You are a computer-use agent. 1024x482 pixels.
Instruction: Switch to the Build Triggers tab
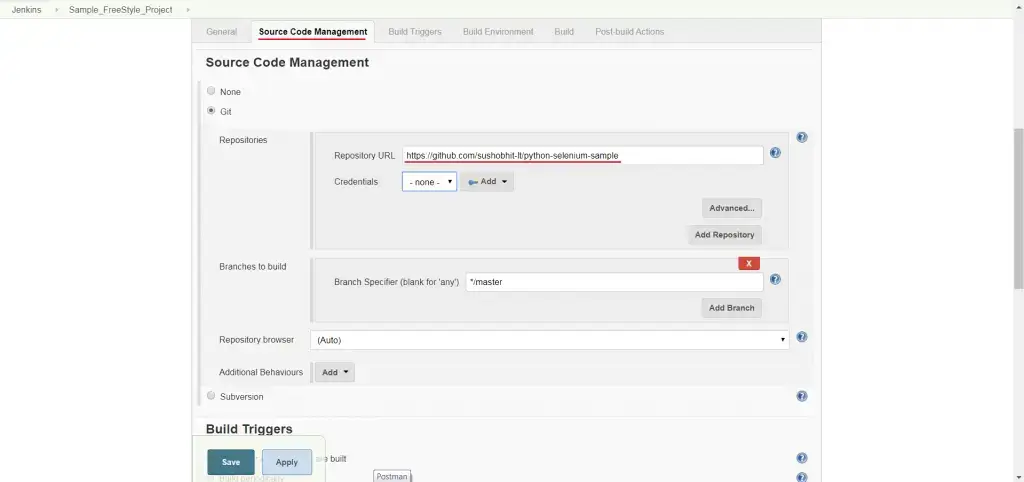(414, 32)
